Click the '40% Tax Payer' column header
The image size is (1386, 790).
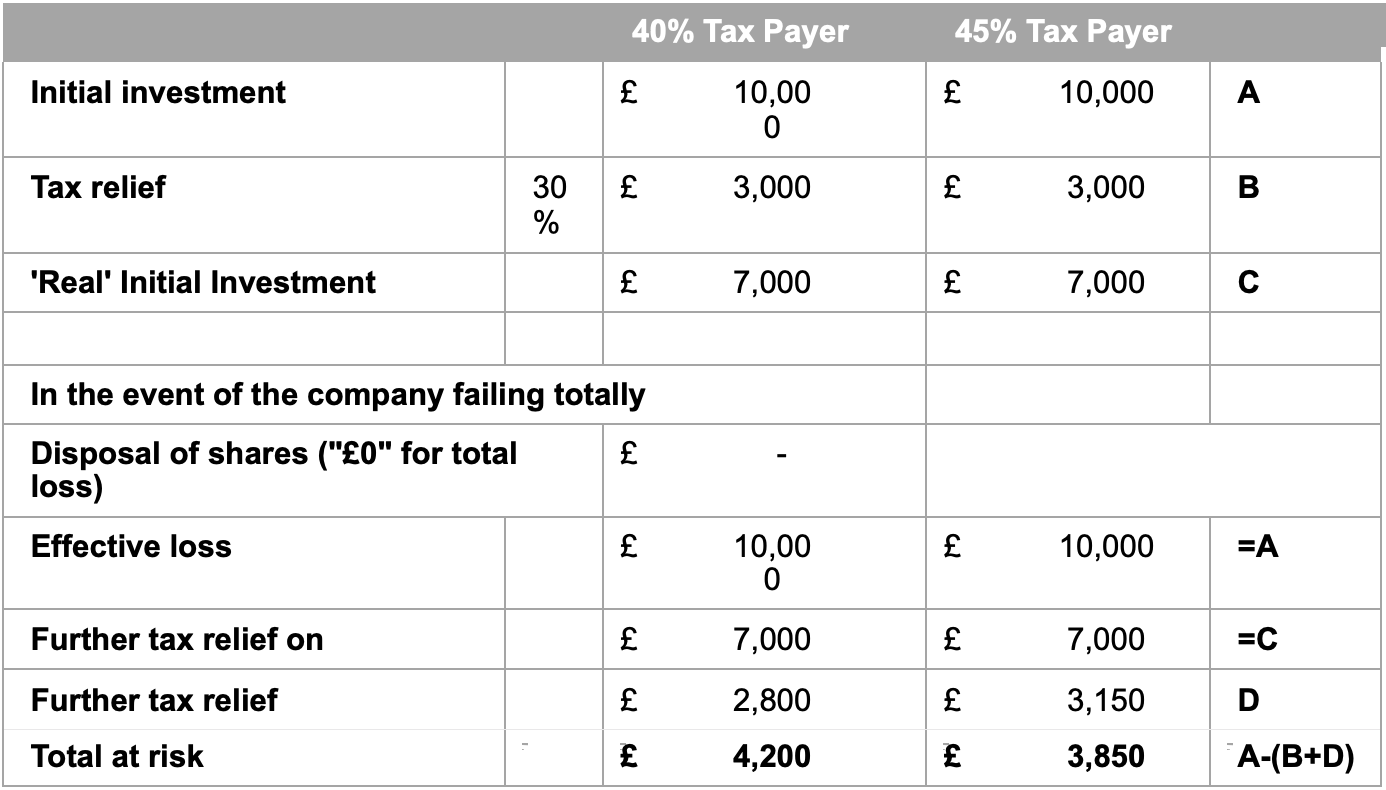pos(740,32)
